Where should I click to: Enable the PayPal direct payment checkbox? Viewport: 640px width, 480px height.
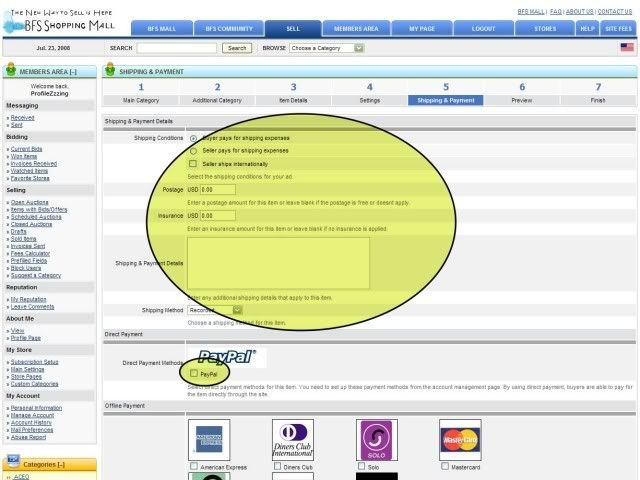tap(194, 373)
